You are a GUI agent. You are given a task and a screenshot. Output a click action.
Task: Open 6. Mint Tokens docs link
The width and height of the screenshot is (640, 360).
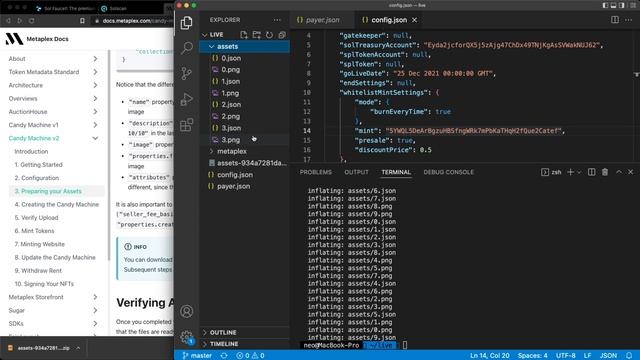[x=34, y=231]
